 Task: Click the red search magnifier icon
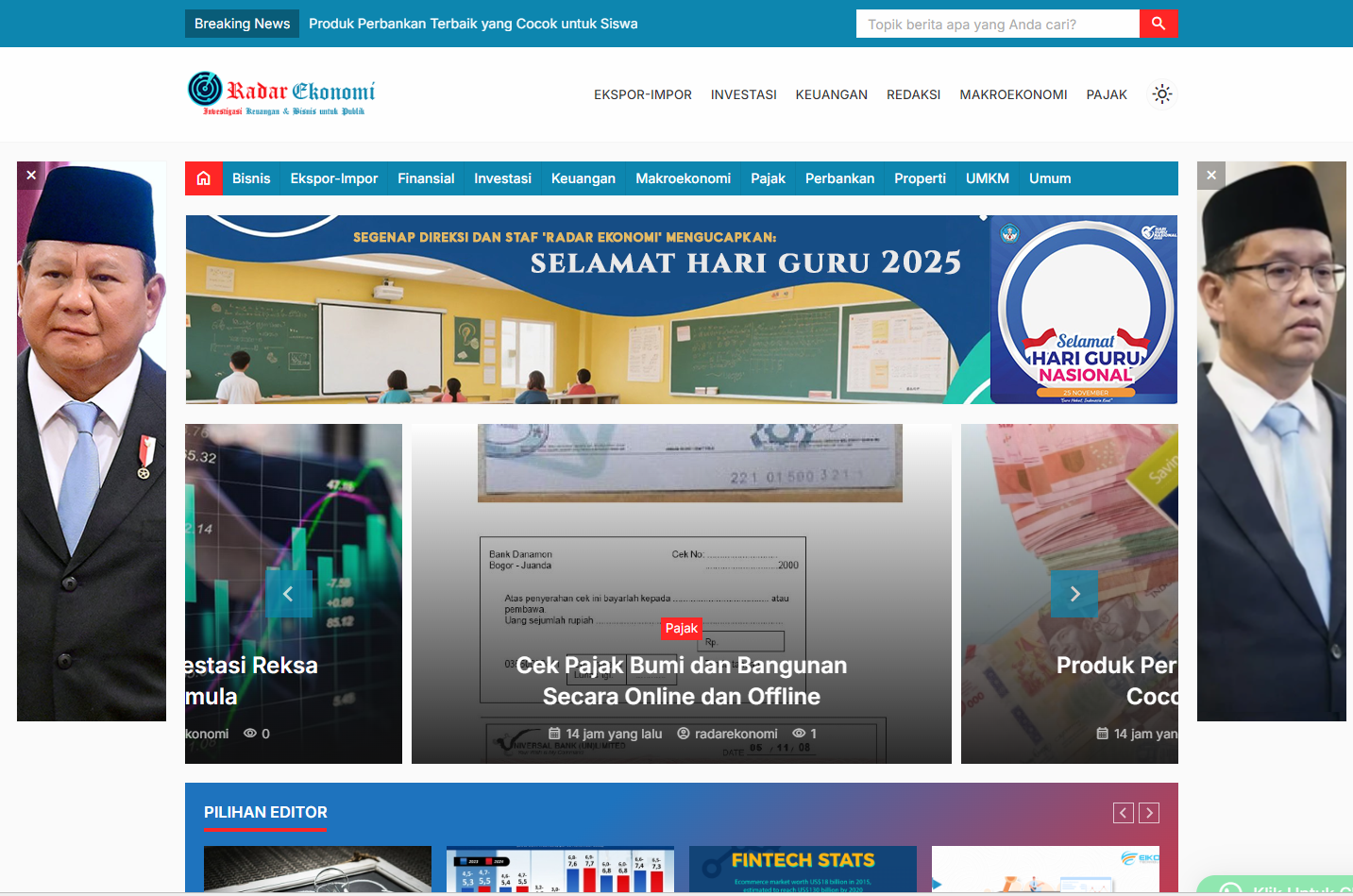tap(1158, 23)
